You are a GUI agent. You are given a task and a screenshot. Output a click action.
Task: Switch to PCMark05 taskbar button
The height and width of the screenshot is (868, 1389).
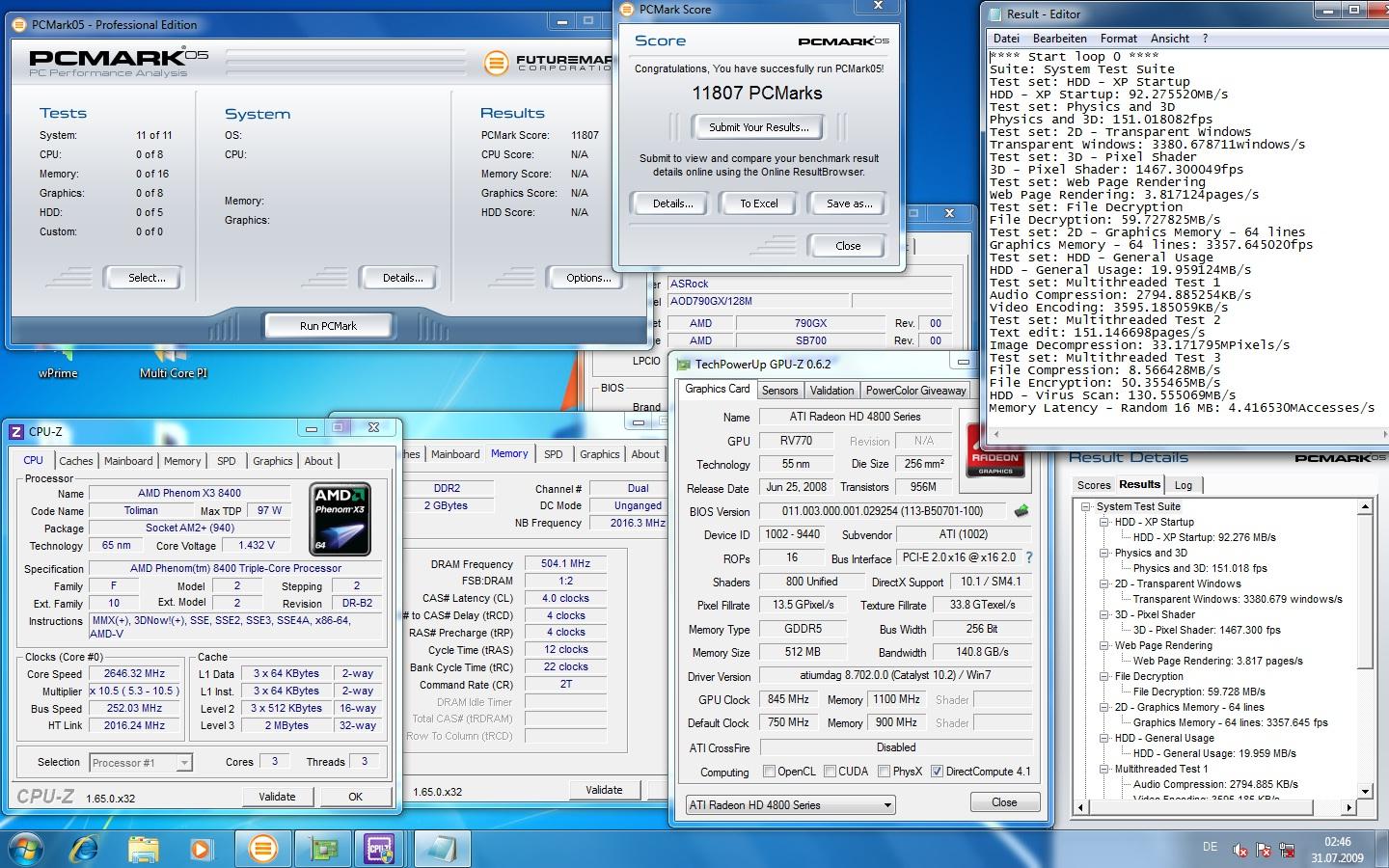(262, 849)
